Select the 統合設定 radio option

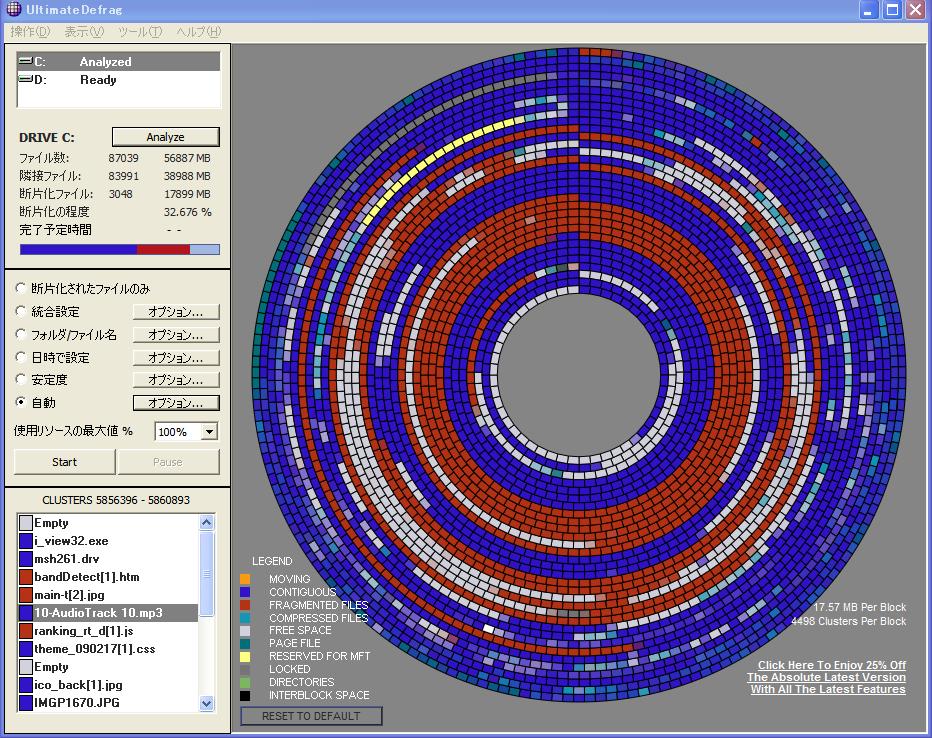click(x=21, y=311)
